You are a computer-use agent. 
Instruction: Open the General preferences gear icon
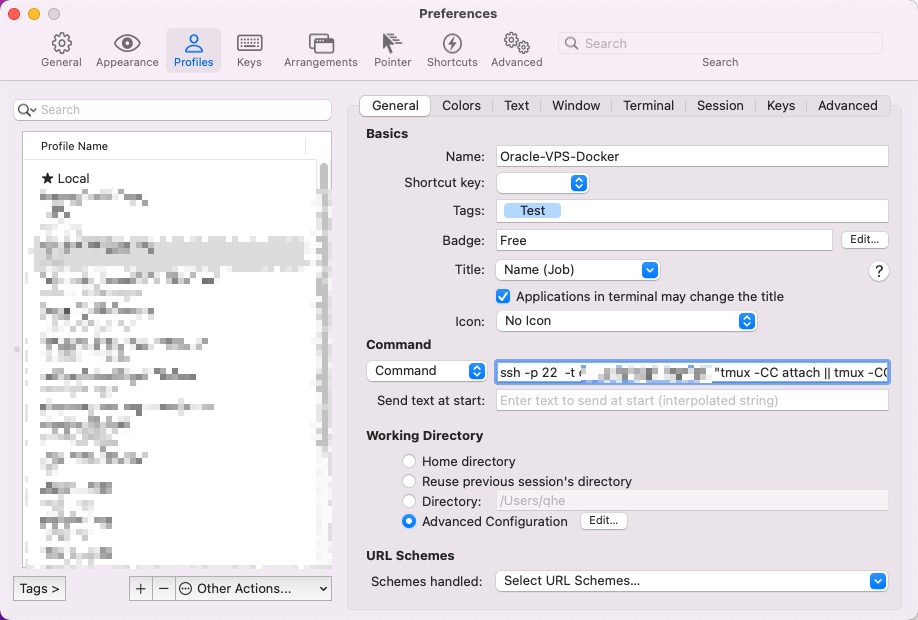[x=61, y=43]
